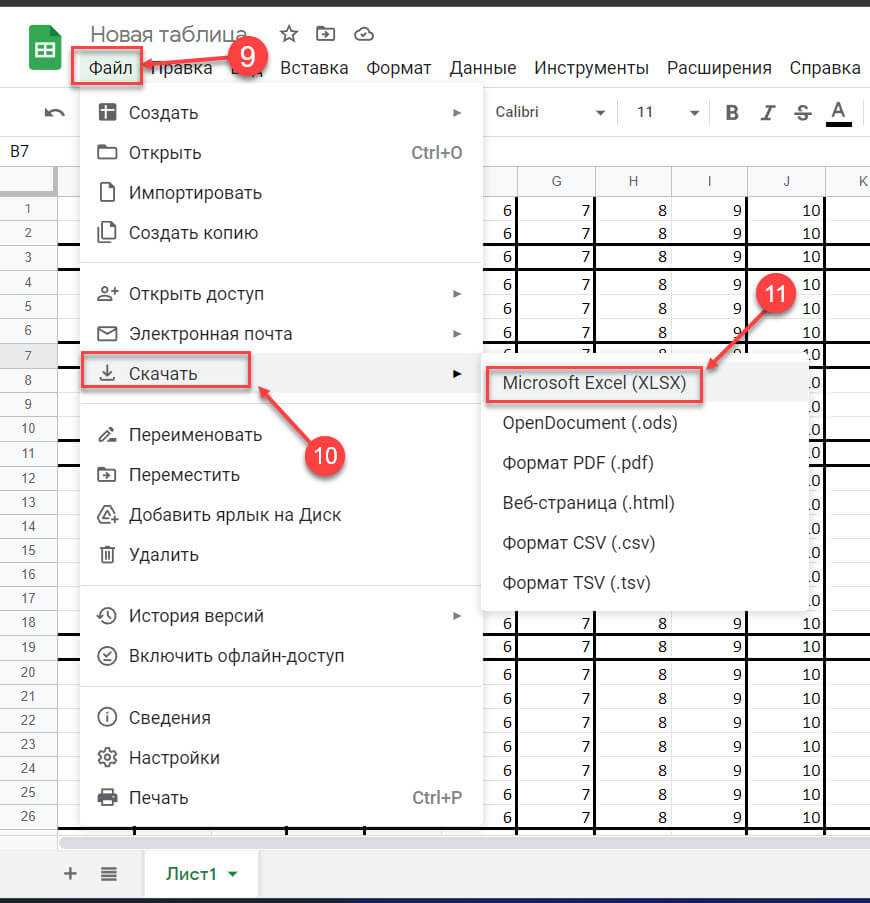Download as Формат TSV (.tsv)

645,583
